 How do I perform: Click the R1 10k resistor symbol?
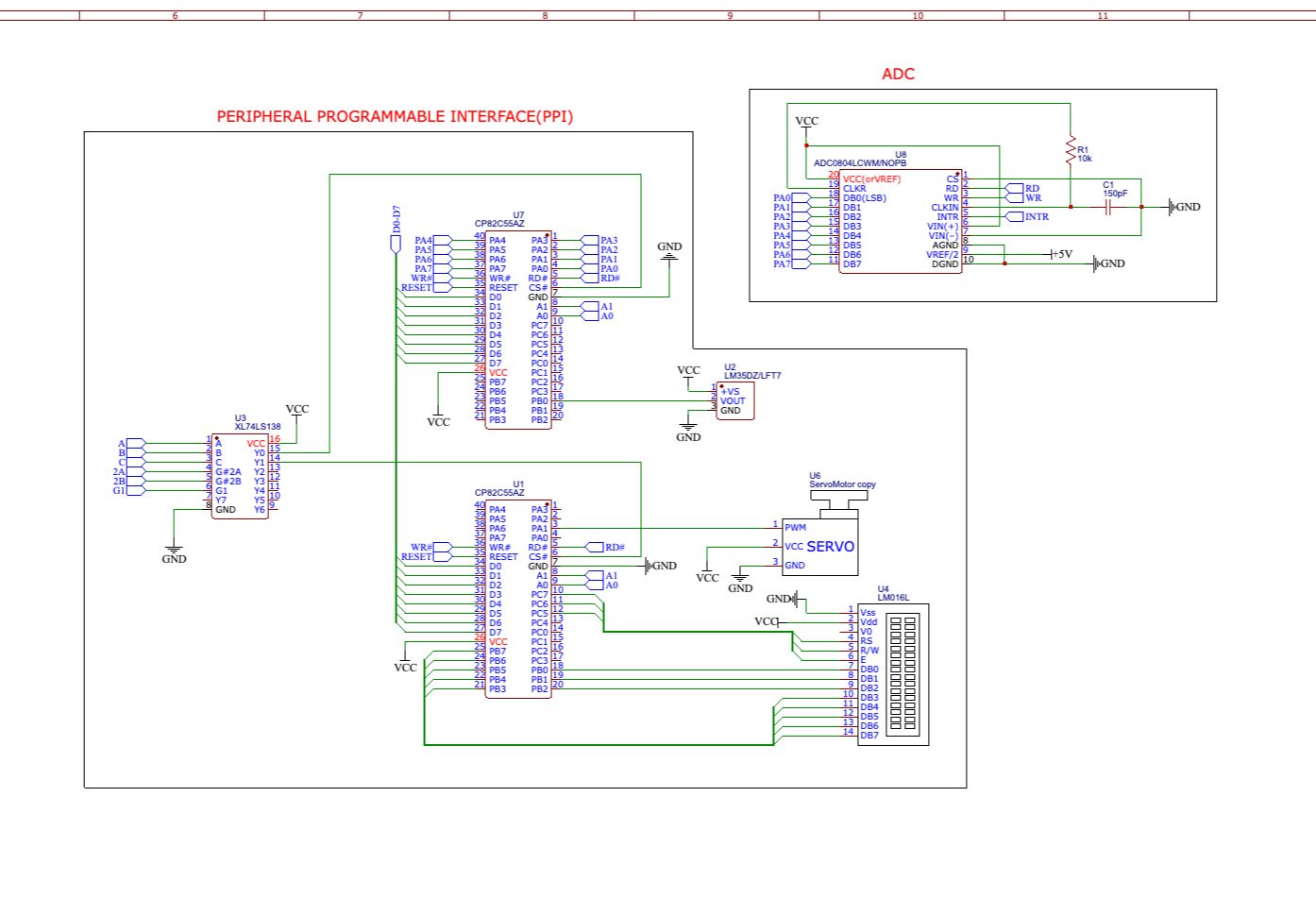(1071, 151)
